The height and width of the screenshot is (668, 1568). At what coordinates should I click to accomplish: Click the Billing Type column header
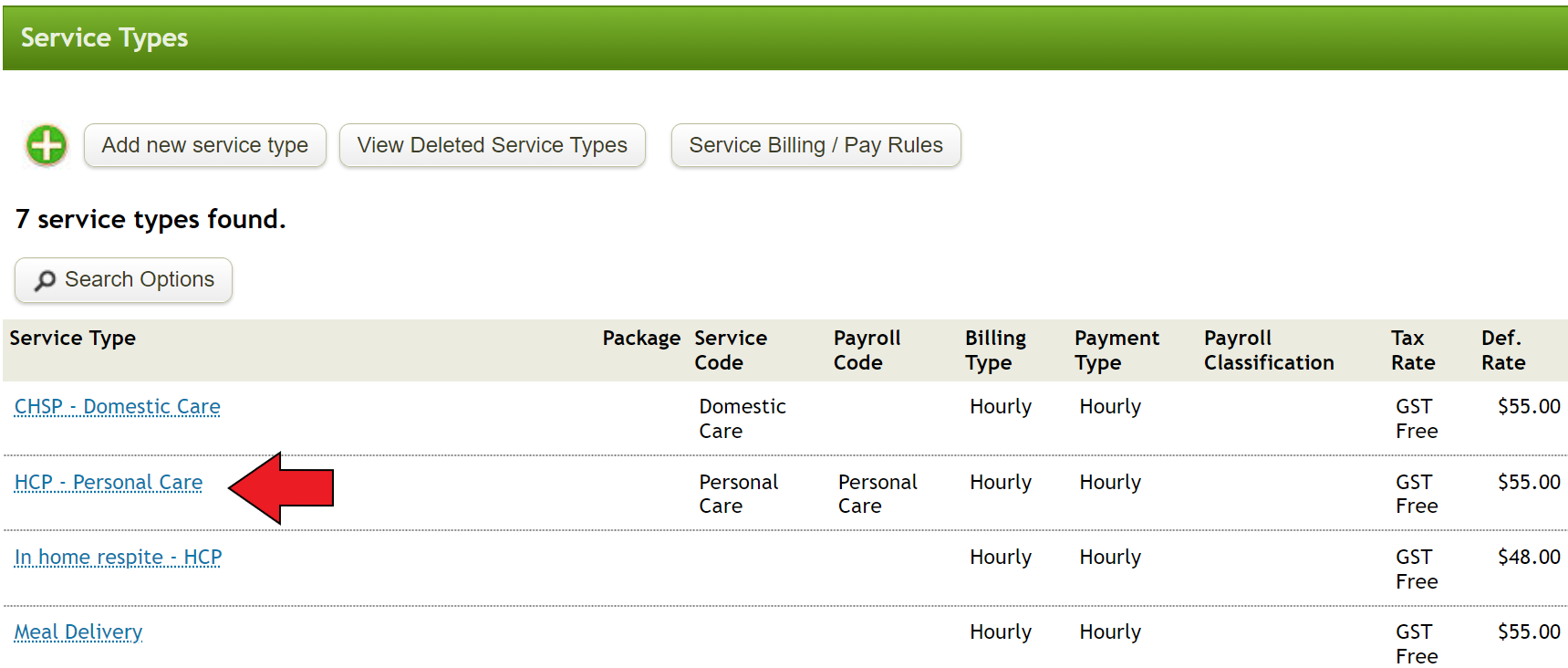[x=995, y=350]
